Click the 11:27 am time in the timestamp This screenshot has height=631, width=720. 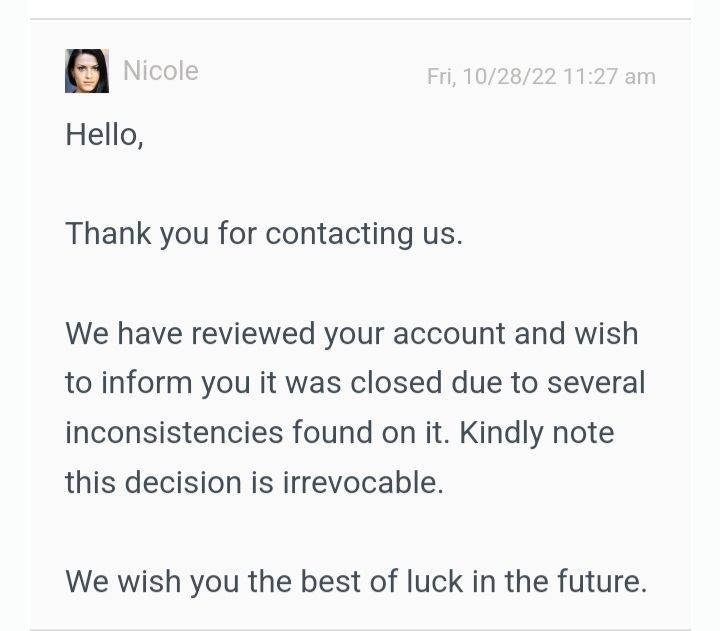click(609, 77)
